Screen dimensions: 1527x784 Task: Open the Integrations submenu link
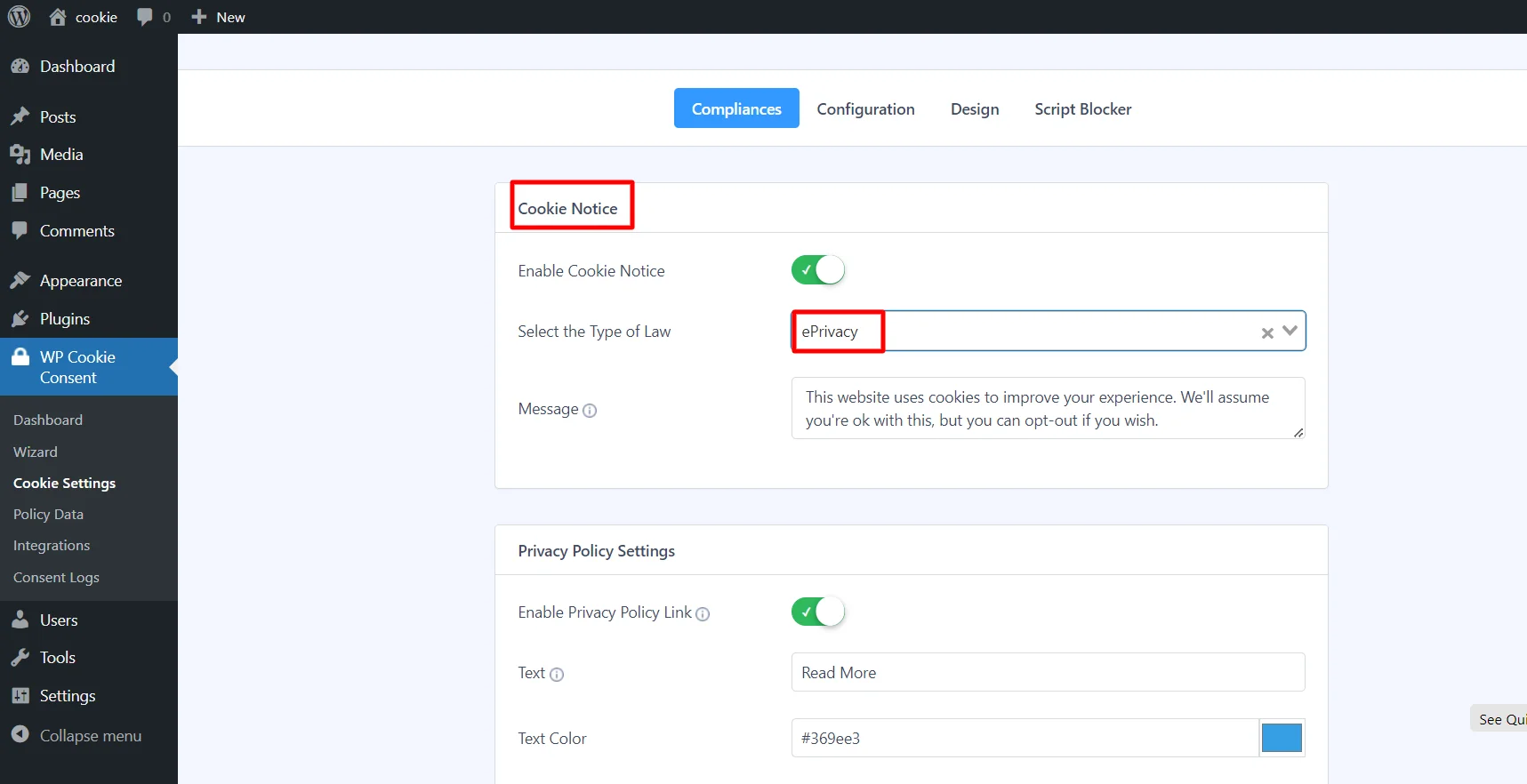[52, 545]
